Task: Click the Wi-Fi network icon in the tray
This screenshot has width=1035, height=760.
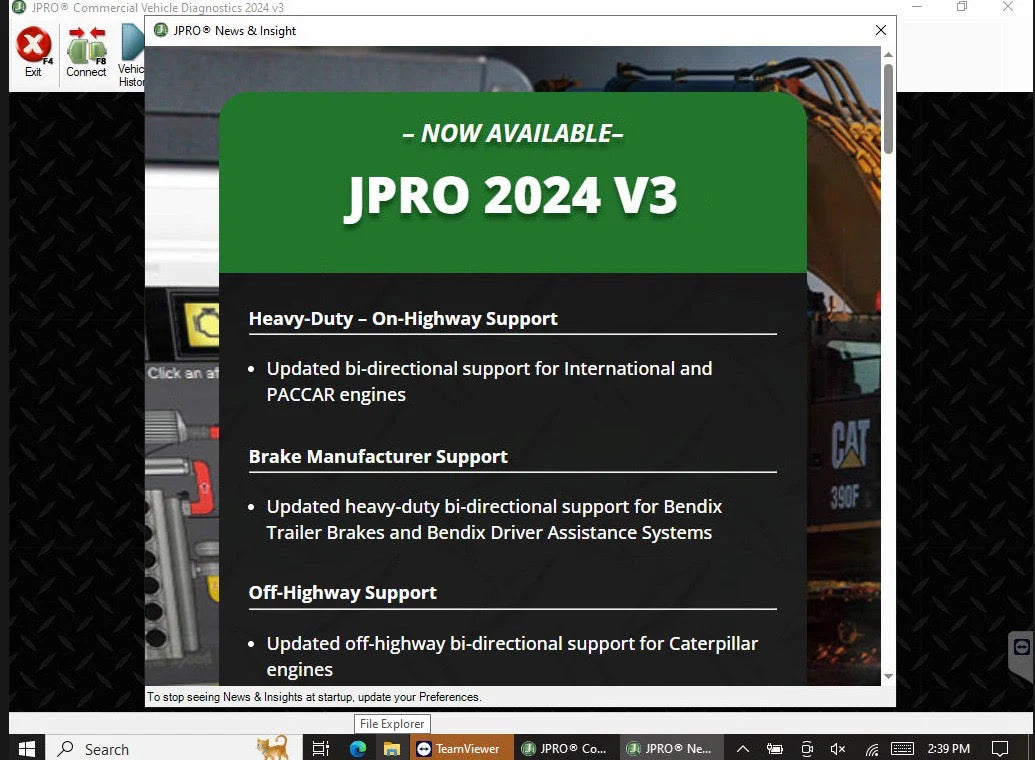Action: (x=869, y=748)
